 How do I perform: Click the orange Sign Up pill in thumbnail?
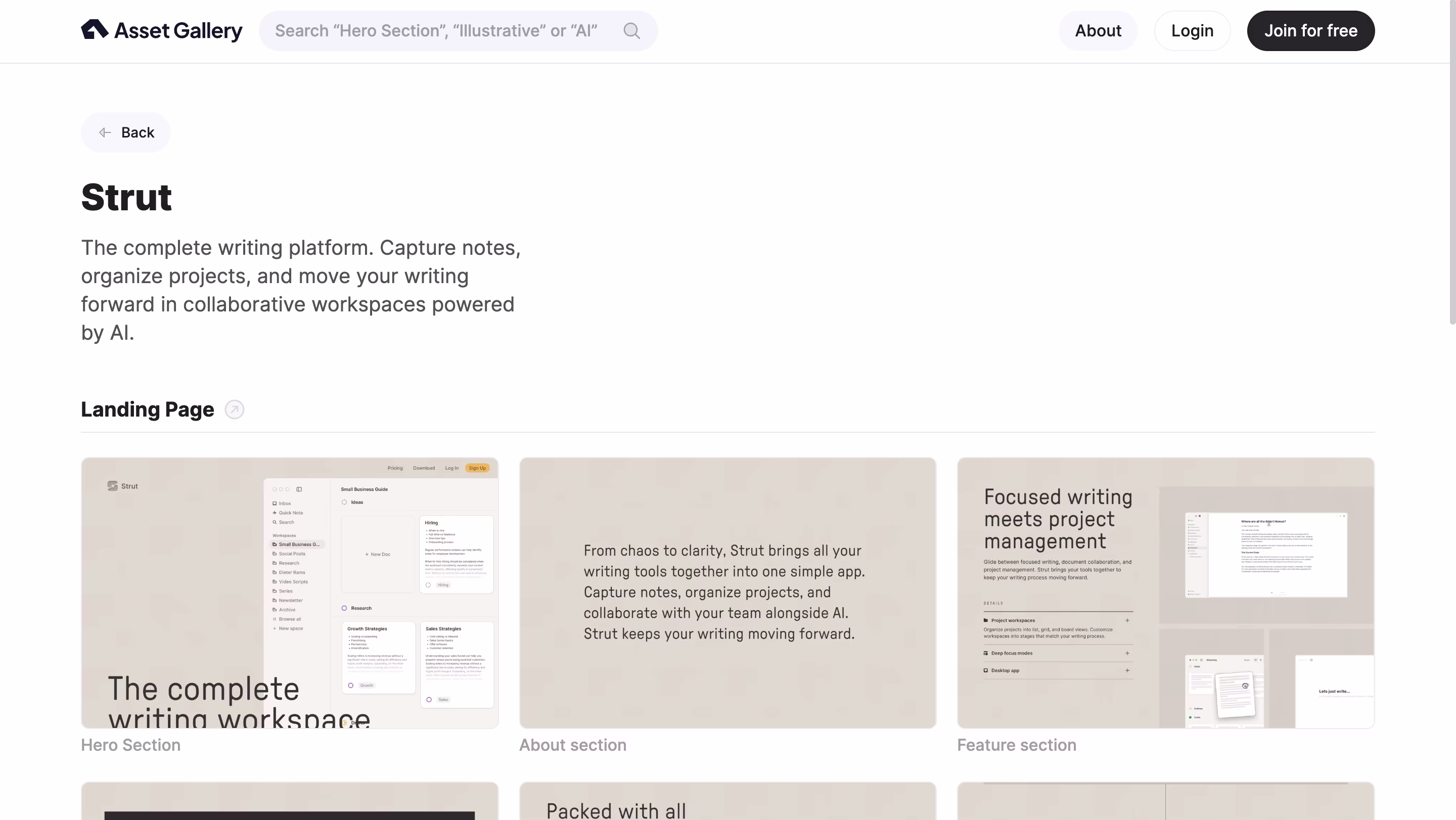click(x=477, y=468)
